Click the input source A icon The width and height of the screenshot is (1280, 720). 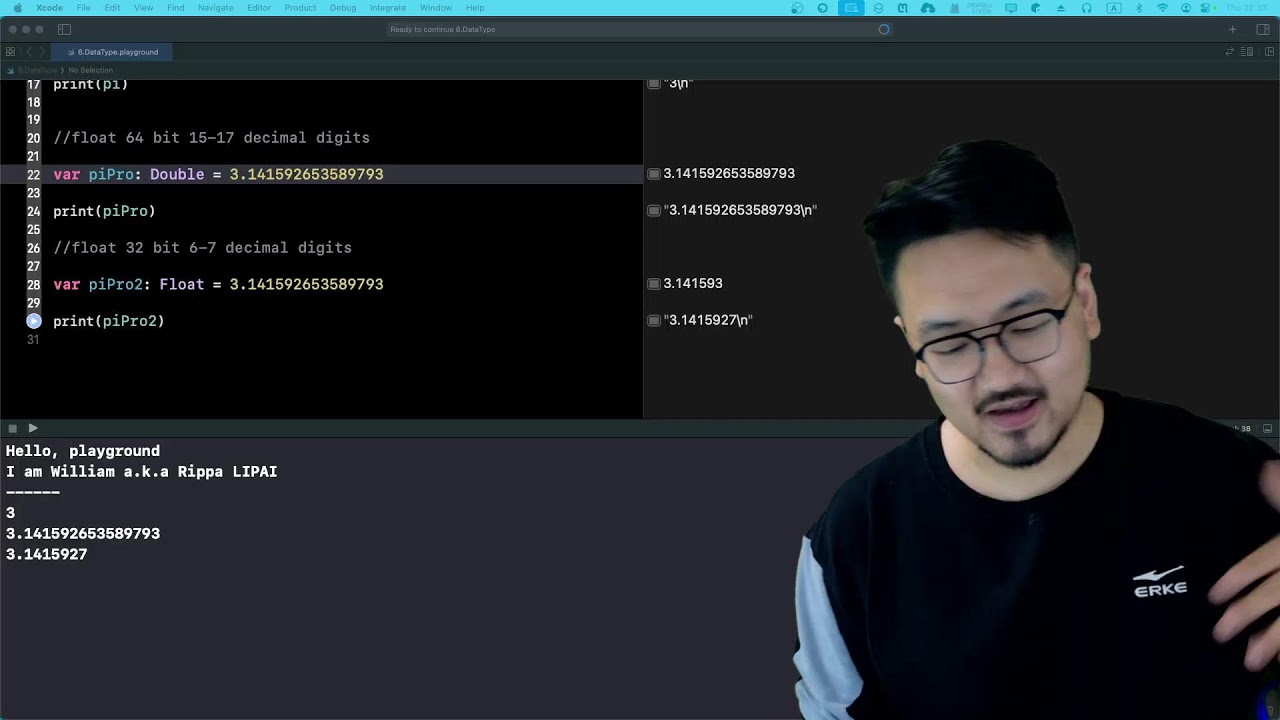[1114, 8]
